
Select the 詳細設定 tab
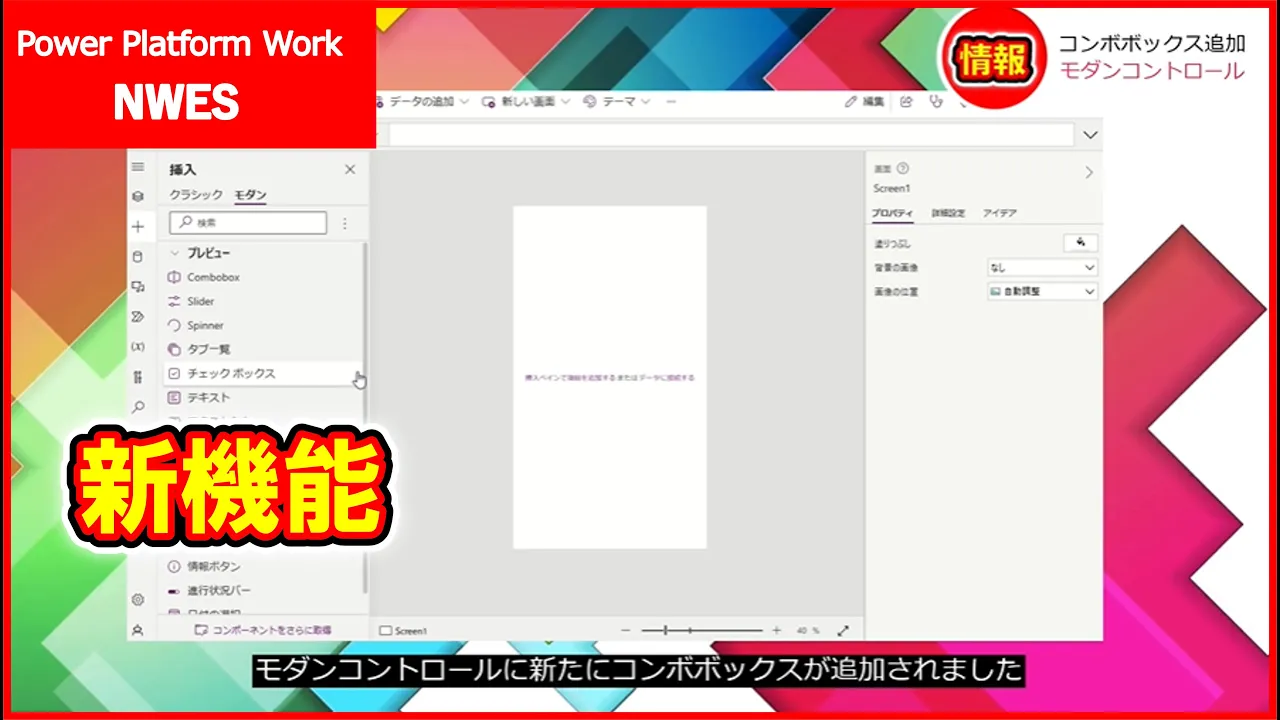point(948,213)
